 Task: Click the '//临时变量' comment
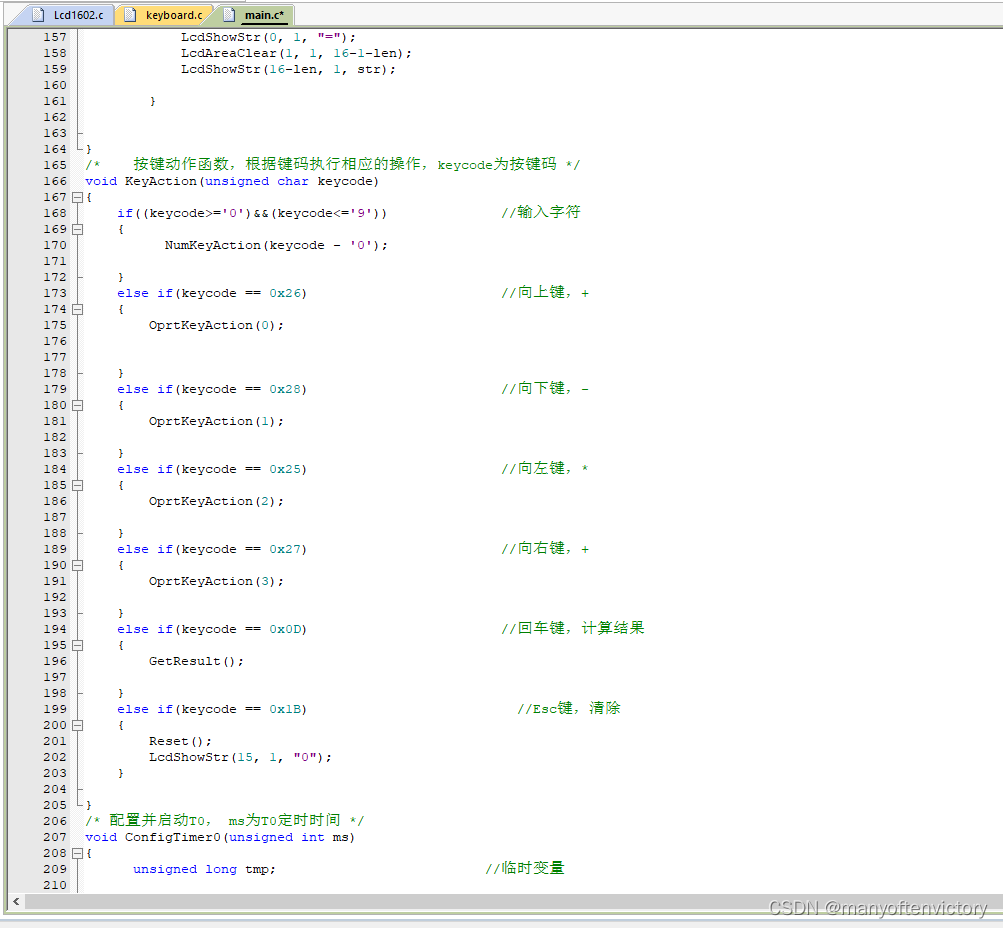[525, 869]
